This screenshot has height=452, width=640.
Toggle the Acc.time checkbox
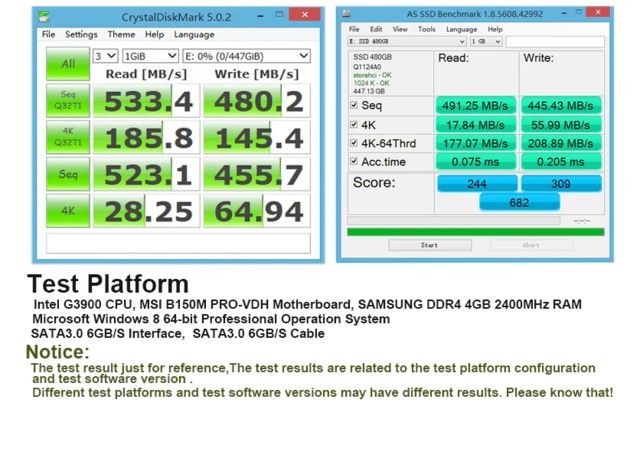click(x=353, y=161)
